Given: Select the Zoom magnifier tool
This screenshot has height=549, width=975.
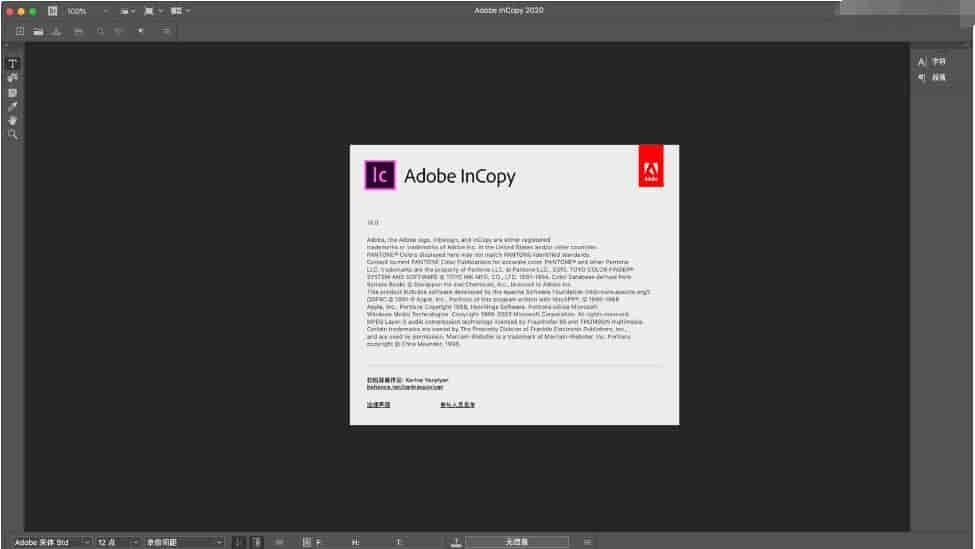Looking at the screenshot, I should (13, 134).
